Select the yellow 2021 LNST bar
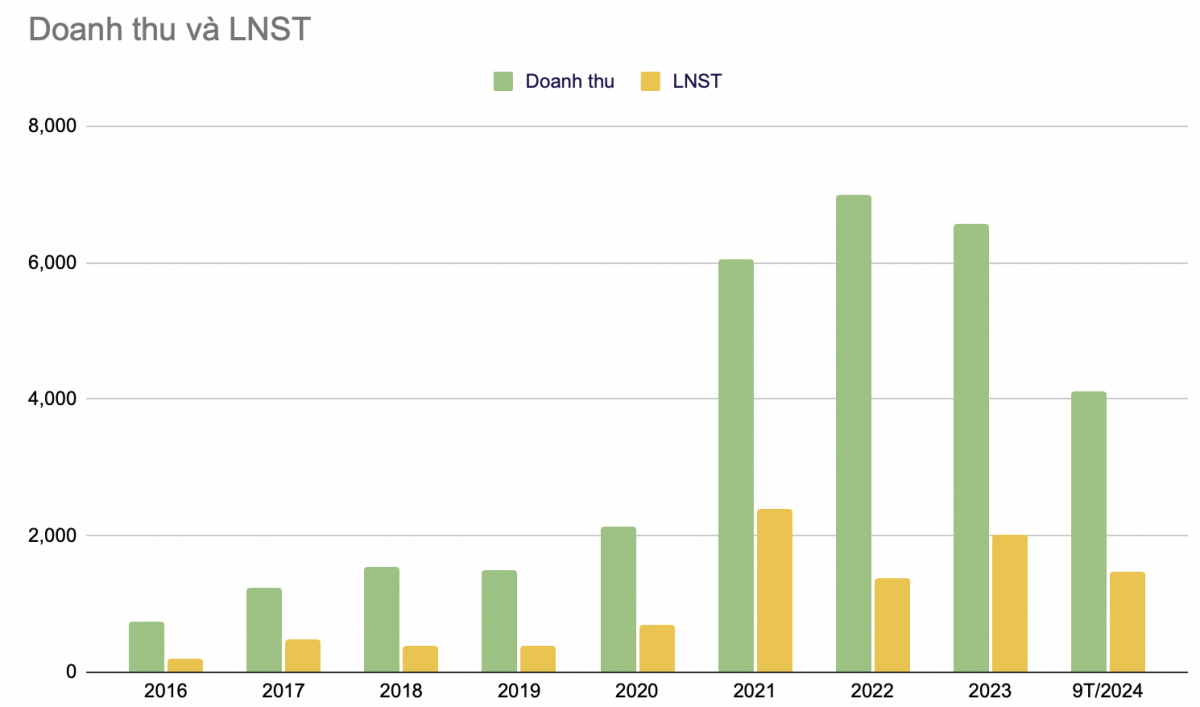Screen dimensions: 1200x707 pos(774,591)
